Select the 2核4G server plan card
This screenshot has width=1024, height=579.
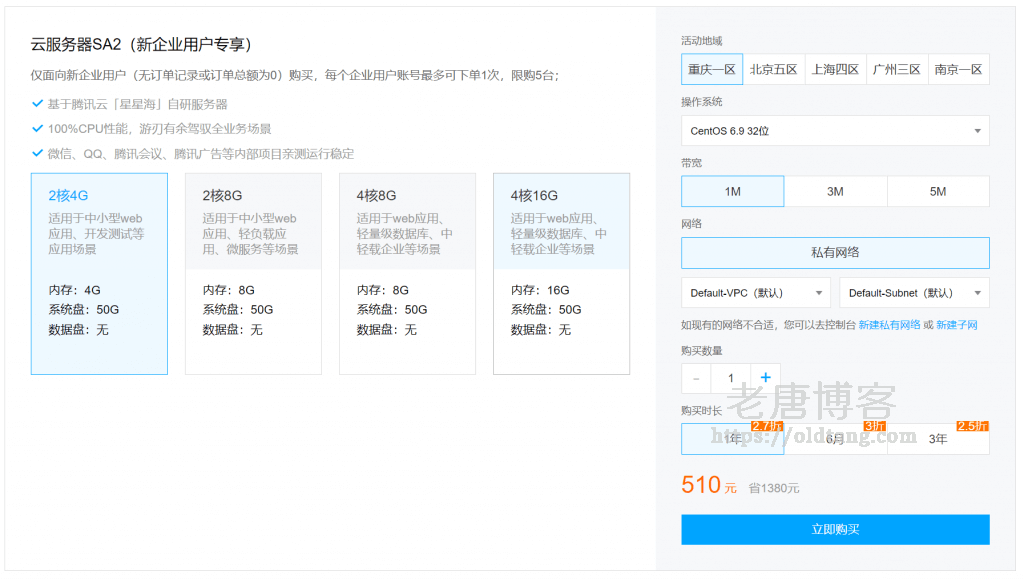[x=99, y=274]
